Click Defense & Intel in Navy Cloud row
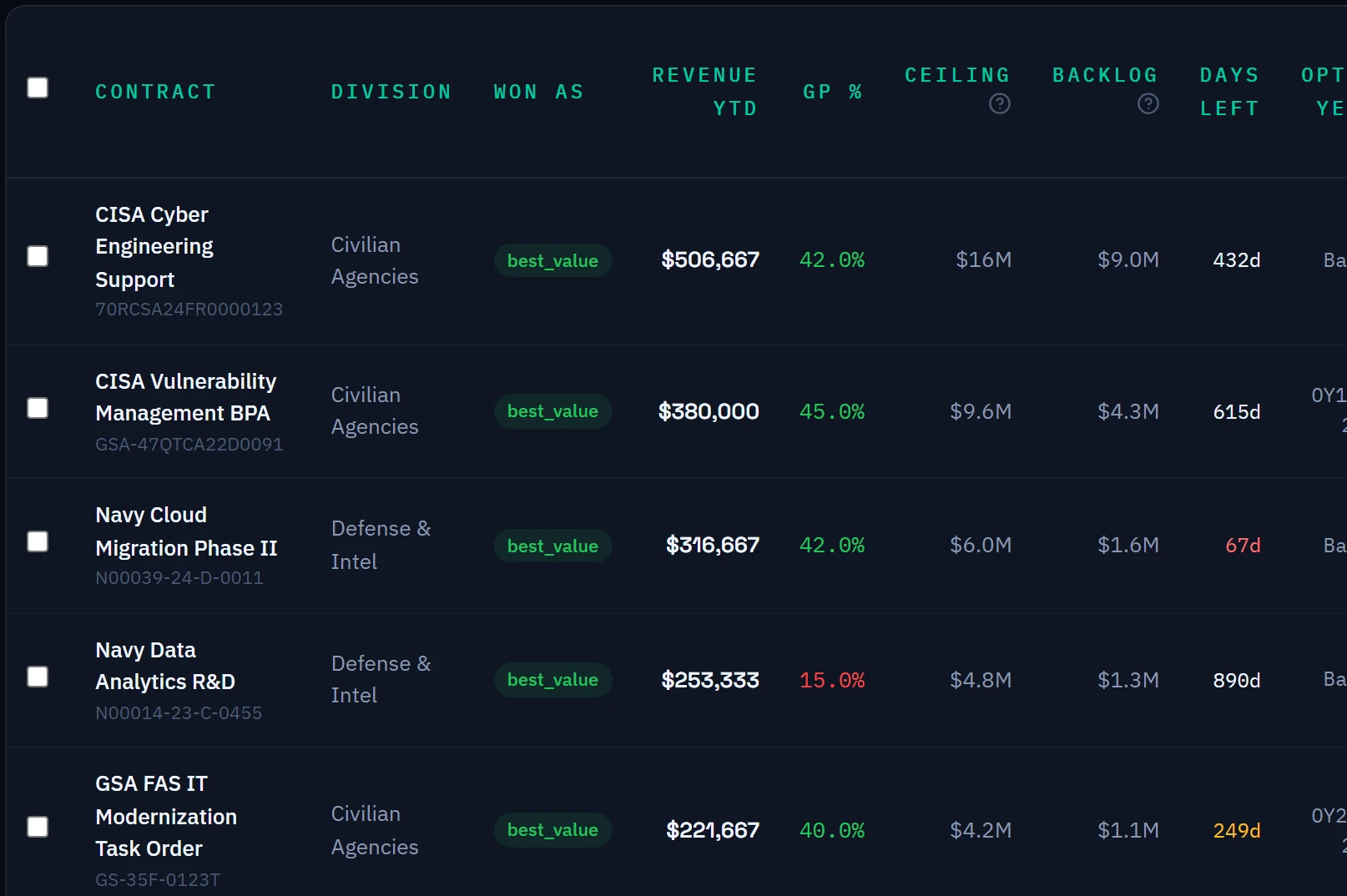Image resolution: width=1347 pixels, height=896 pixels. pos(381,546)
